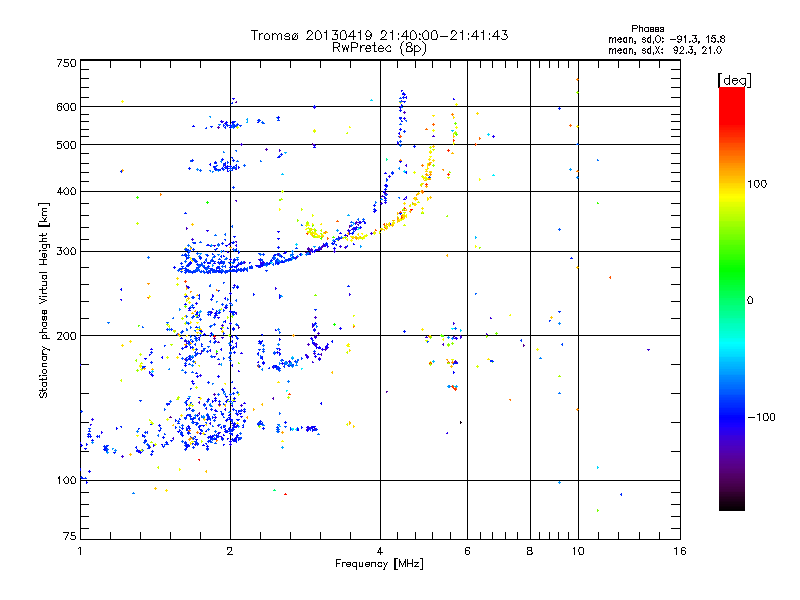Click the y-axis tick label '750'
Image resolution: width=800 pixels, height=600 pixels.
coord(66,63)
